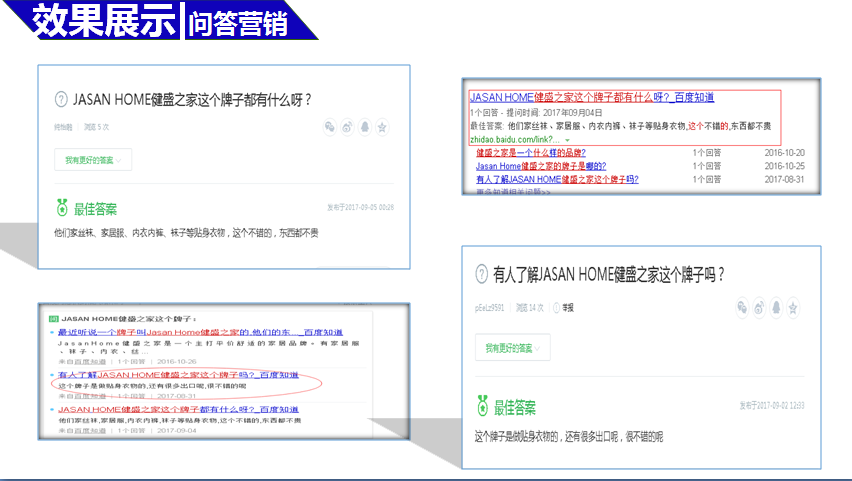The height and width of the screenshot is (481, 852).
Task: Click answer text 他们家丝袜、家居服、内衣内裤 in left card
Action: [186, 233]
